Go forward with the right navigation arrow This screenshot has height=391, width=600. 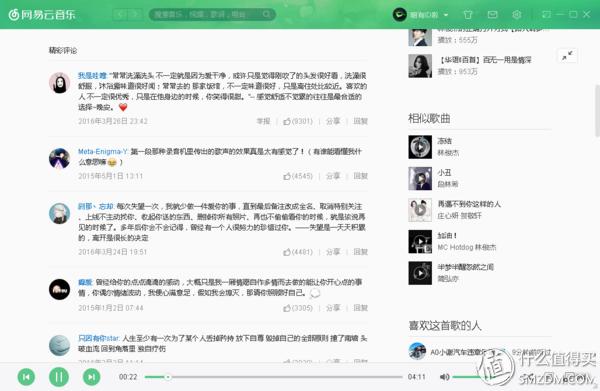tap(134, 15)
